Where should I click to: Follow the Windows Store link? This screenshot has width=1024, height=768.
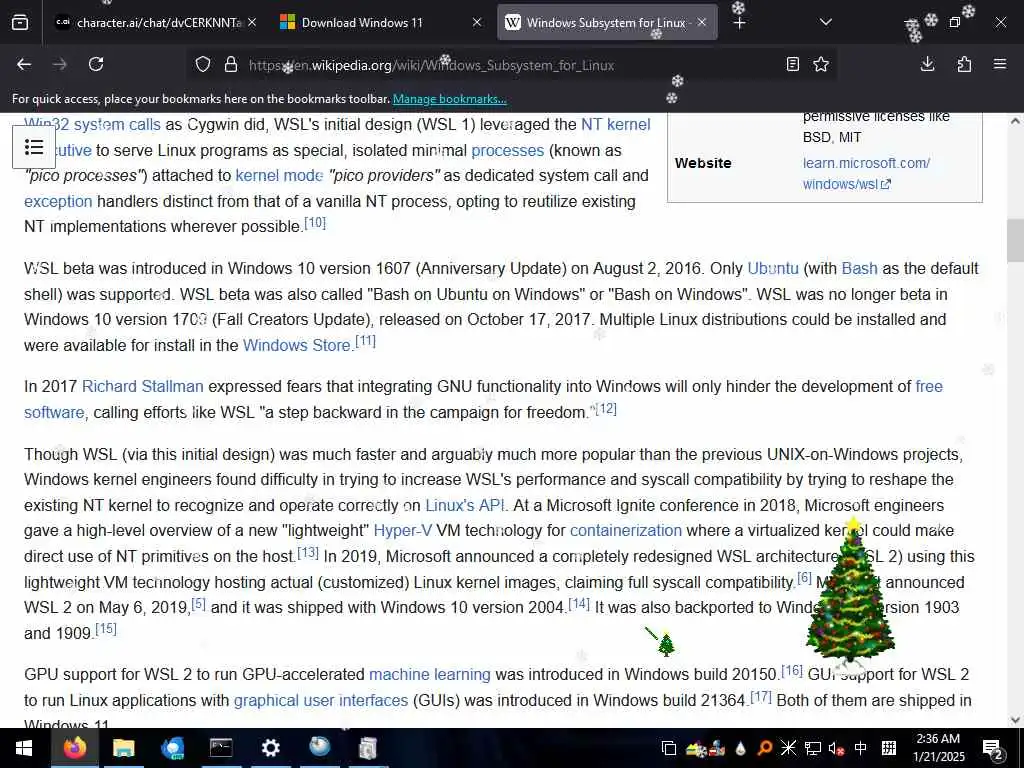[x=296, y=345]
